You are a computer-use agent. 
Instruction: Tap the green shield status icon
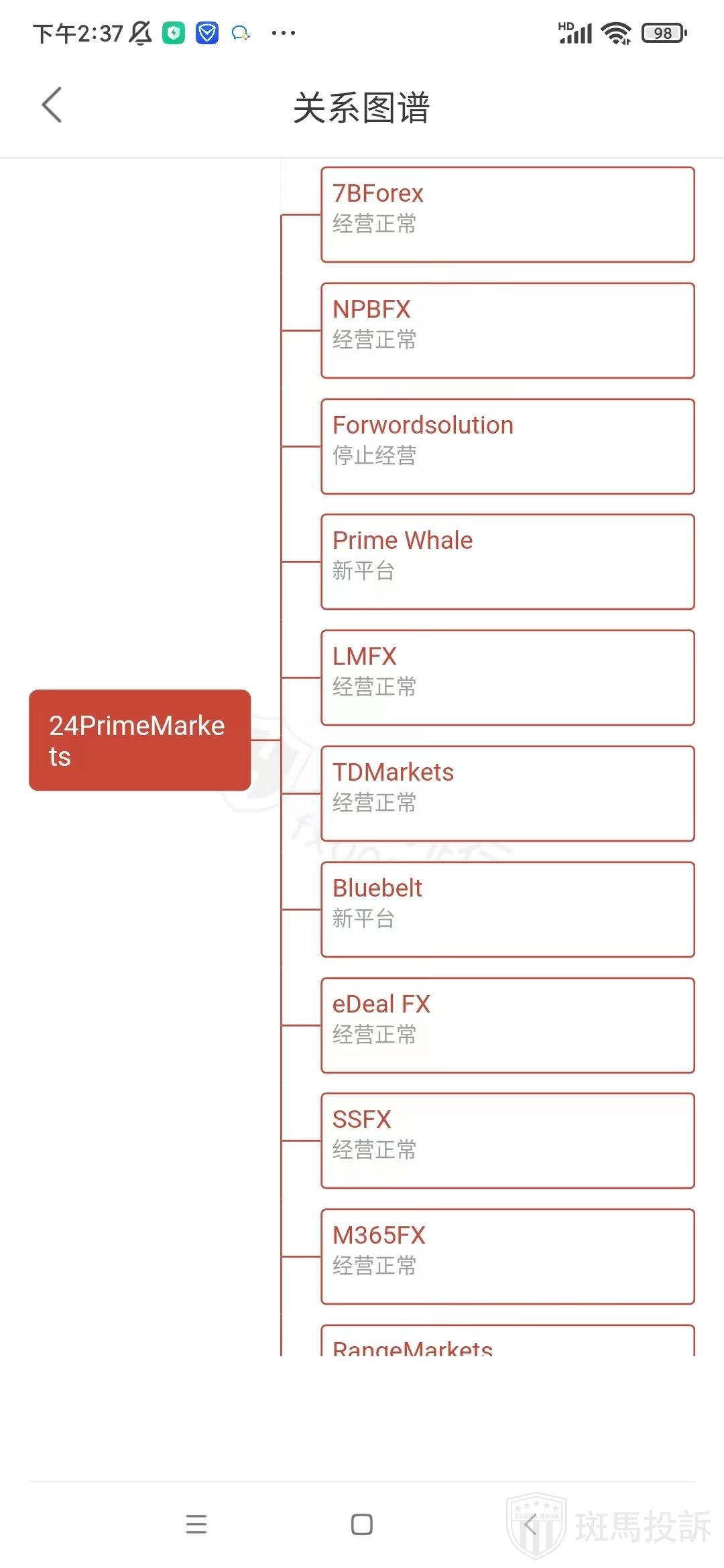pos(174,33)
